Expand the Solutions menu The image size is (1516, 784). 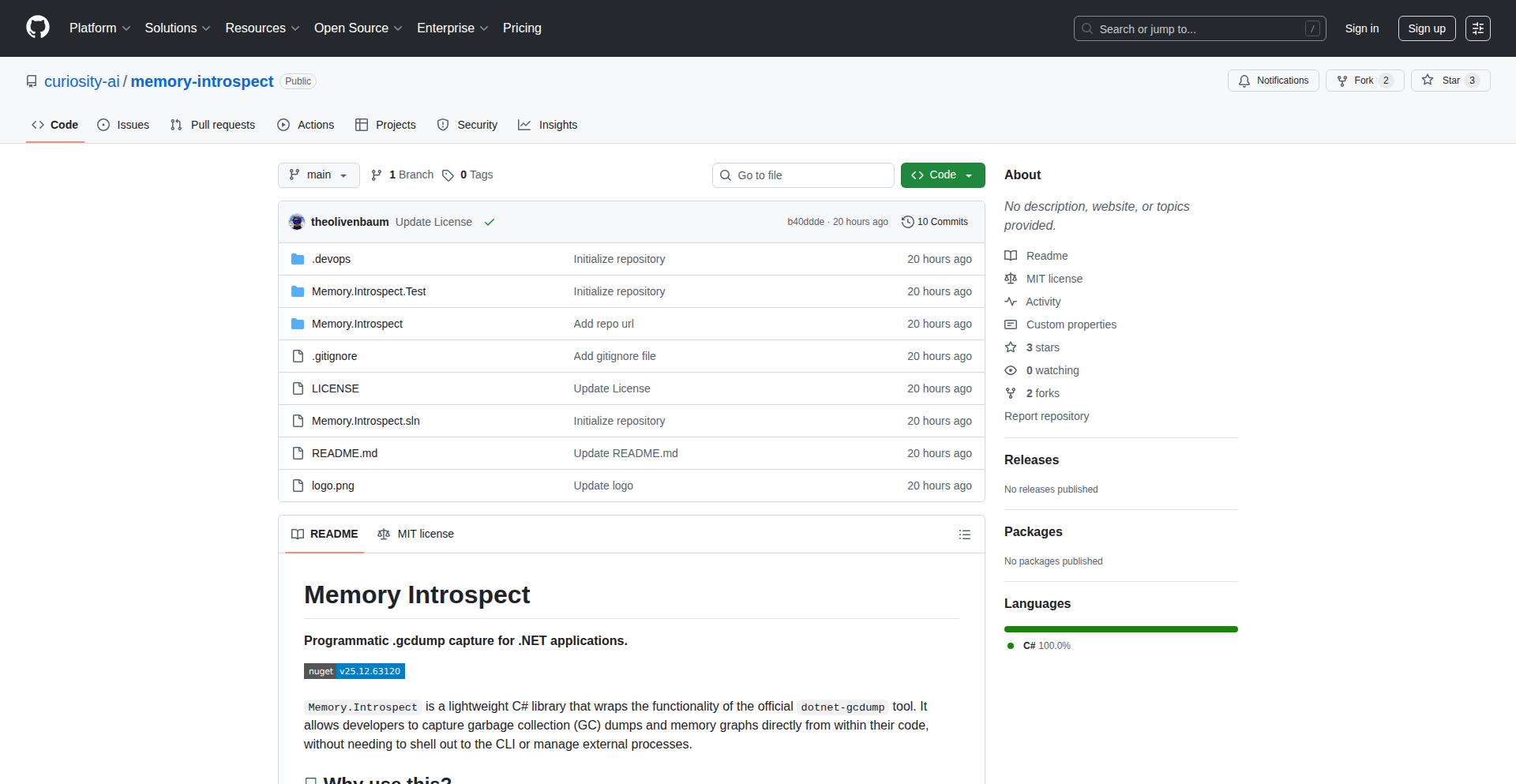(x=178, y=28)
